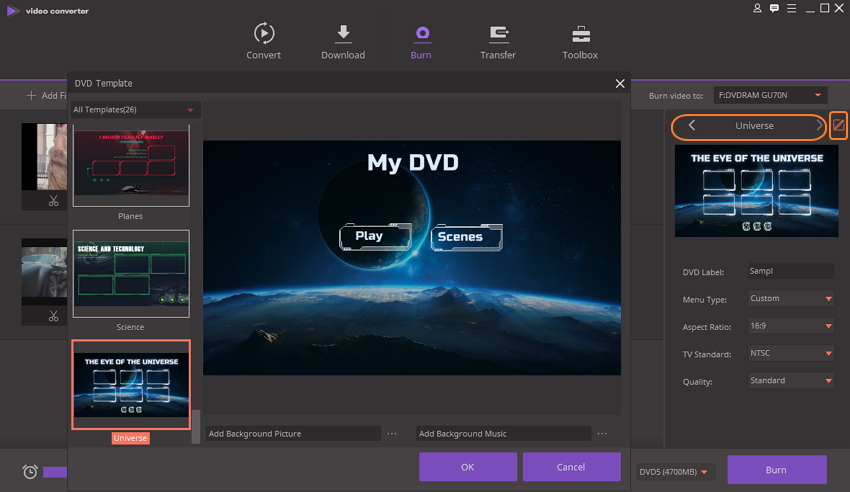The height and width of the screenshot is (492, 850).
Task: Browse for background picture via ellipsis
Action: (392, 434)
